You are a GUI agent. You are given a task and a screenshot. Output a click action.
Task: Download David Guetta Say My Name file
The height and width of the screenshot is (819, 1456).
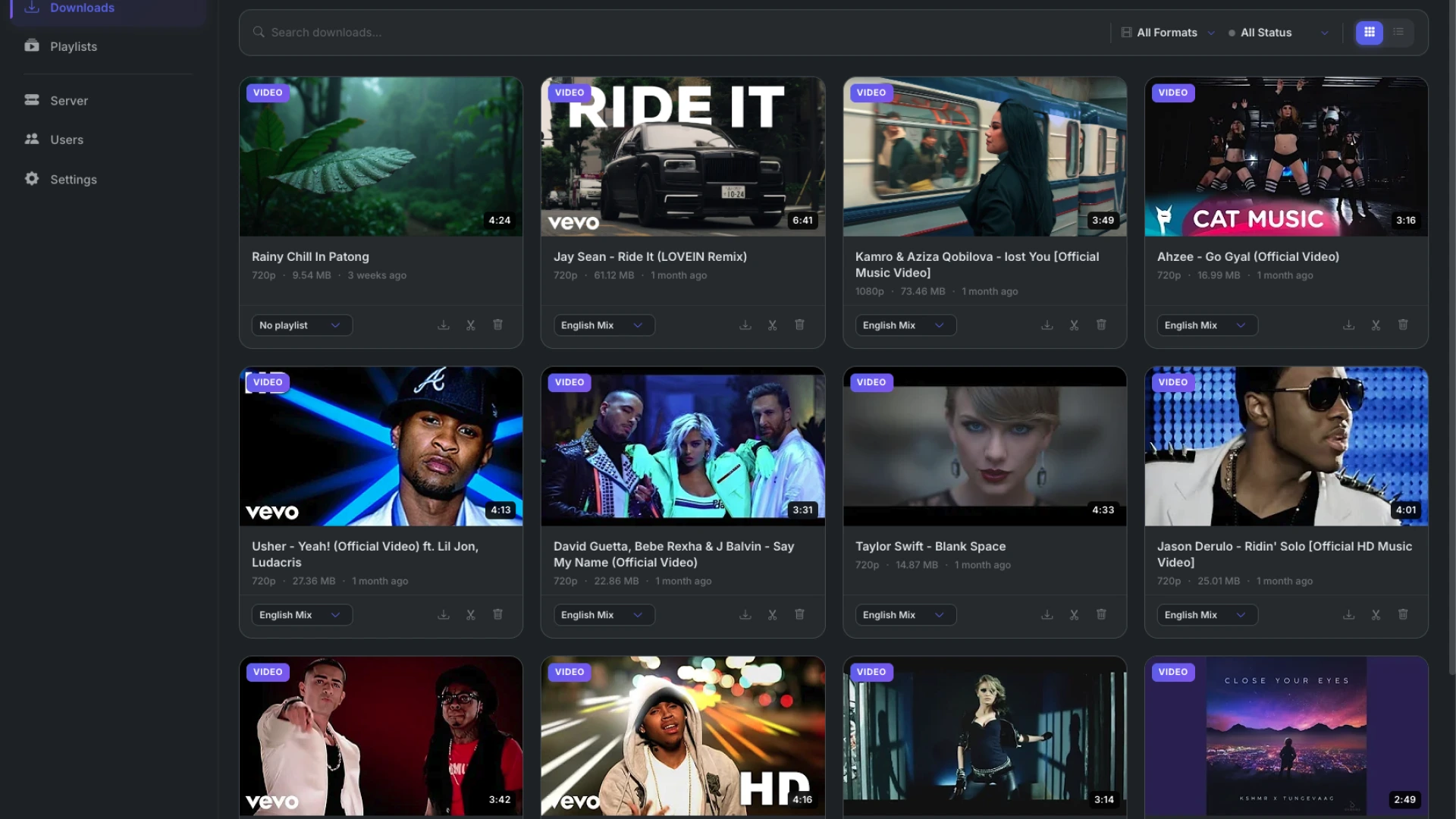tap(745, 615)
